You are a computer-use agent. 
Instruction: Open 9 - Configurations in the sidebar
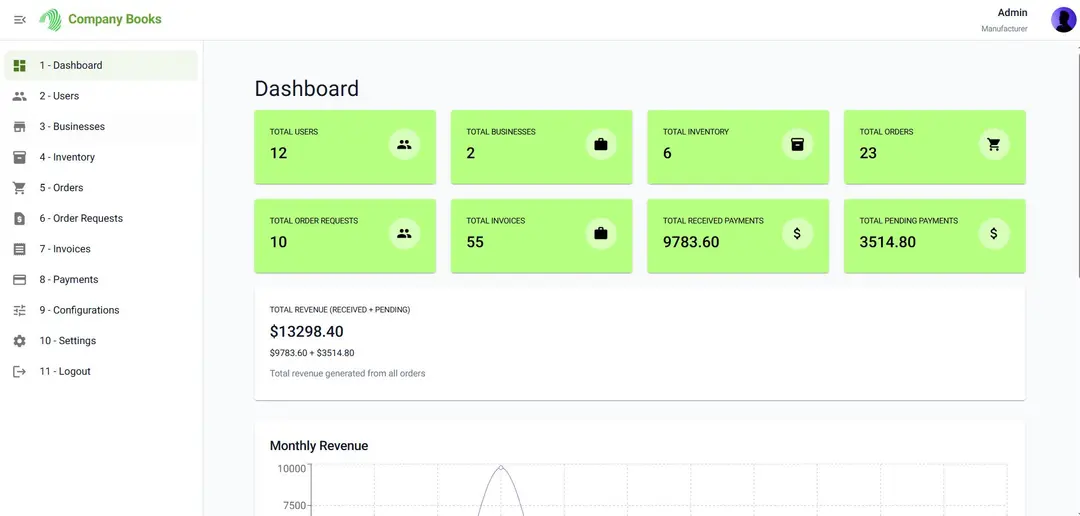pos(101,310)
